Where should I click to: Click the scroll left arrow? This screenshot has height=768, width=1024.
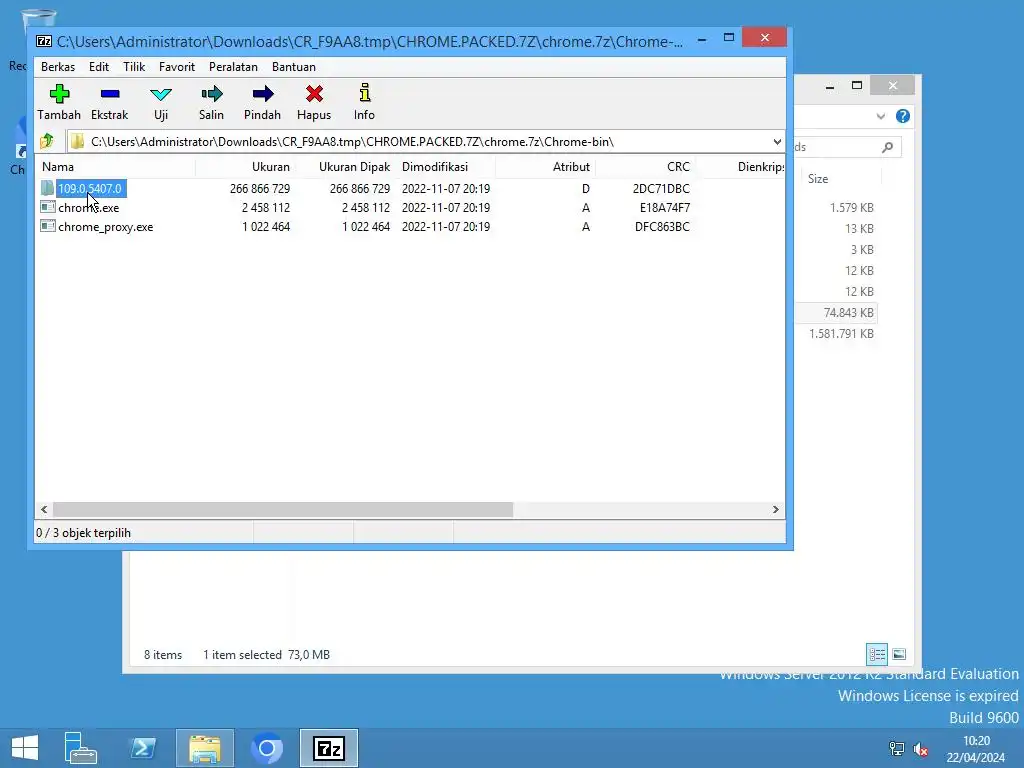tap(44, 509)
